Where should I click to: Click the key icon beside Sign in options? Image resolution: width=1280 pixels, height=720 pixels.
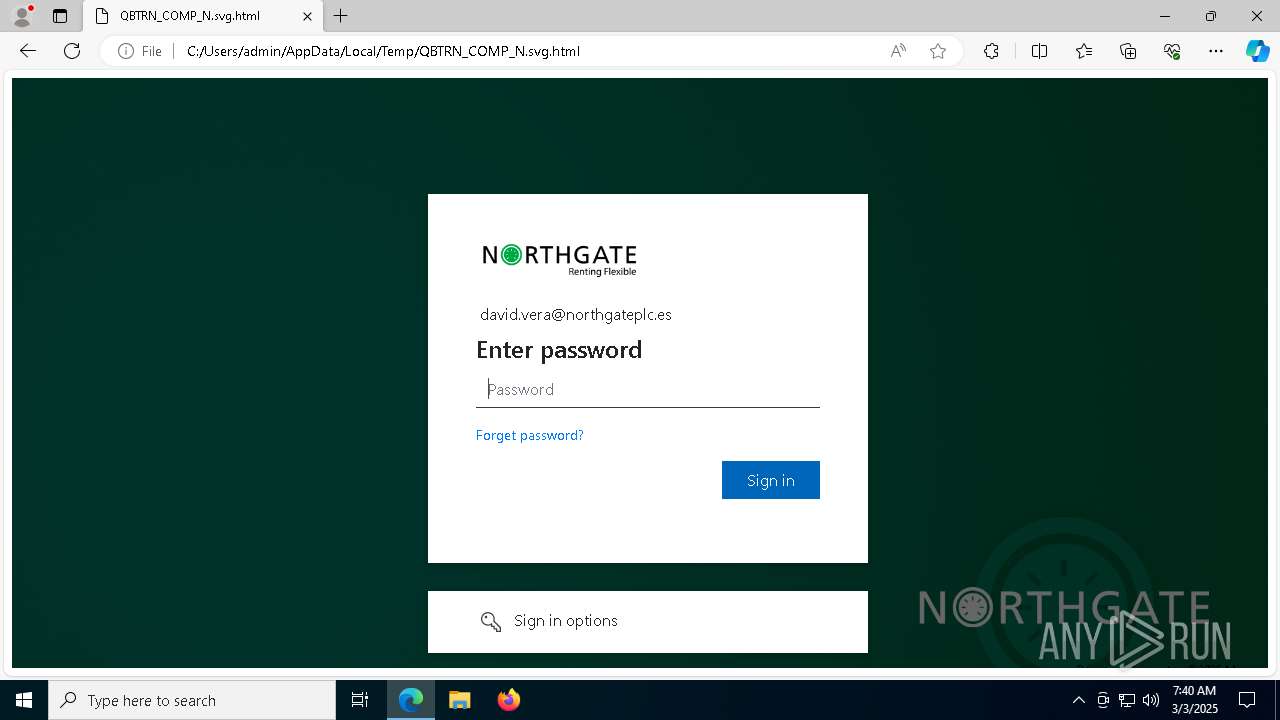(490, 622)
